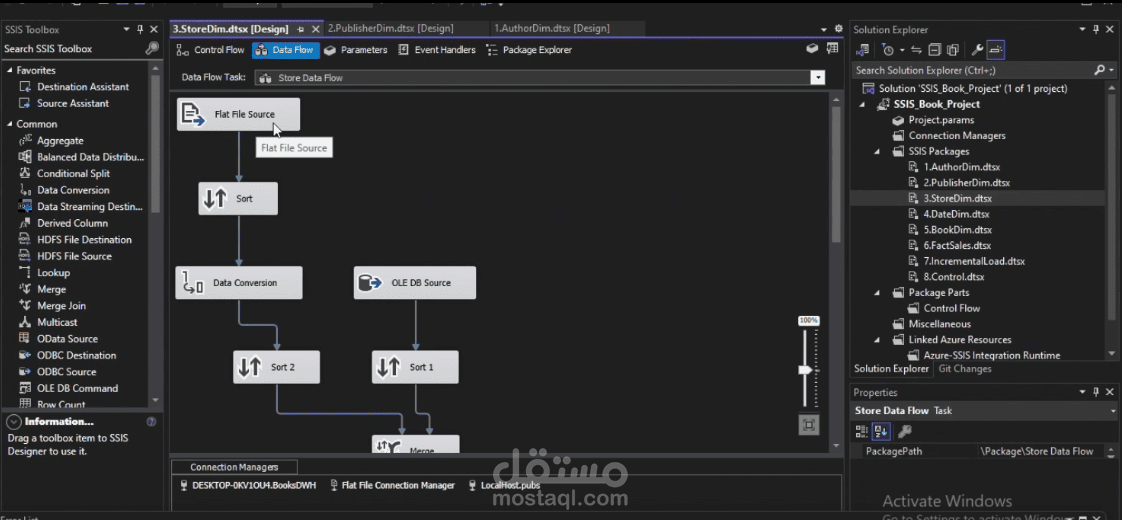Switch to 2.PublisherDim.dtsx document tab
This screenshot has width=1122, height=520.
[391, 29]
